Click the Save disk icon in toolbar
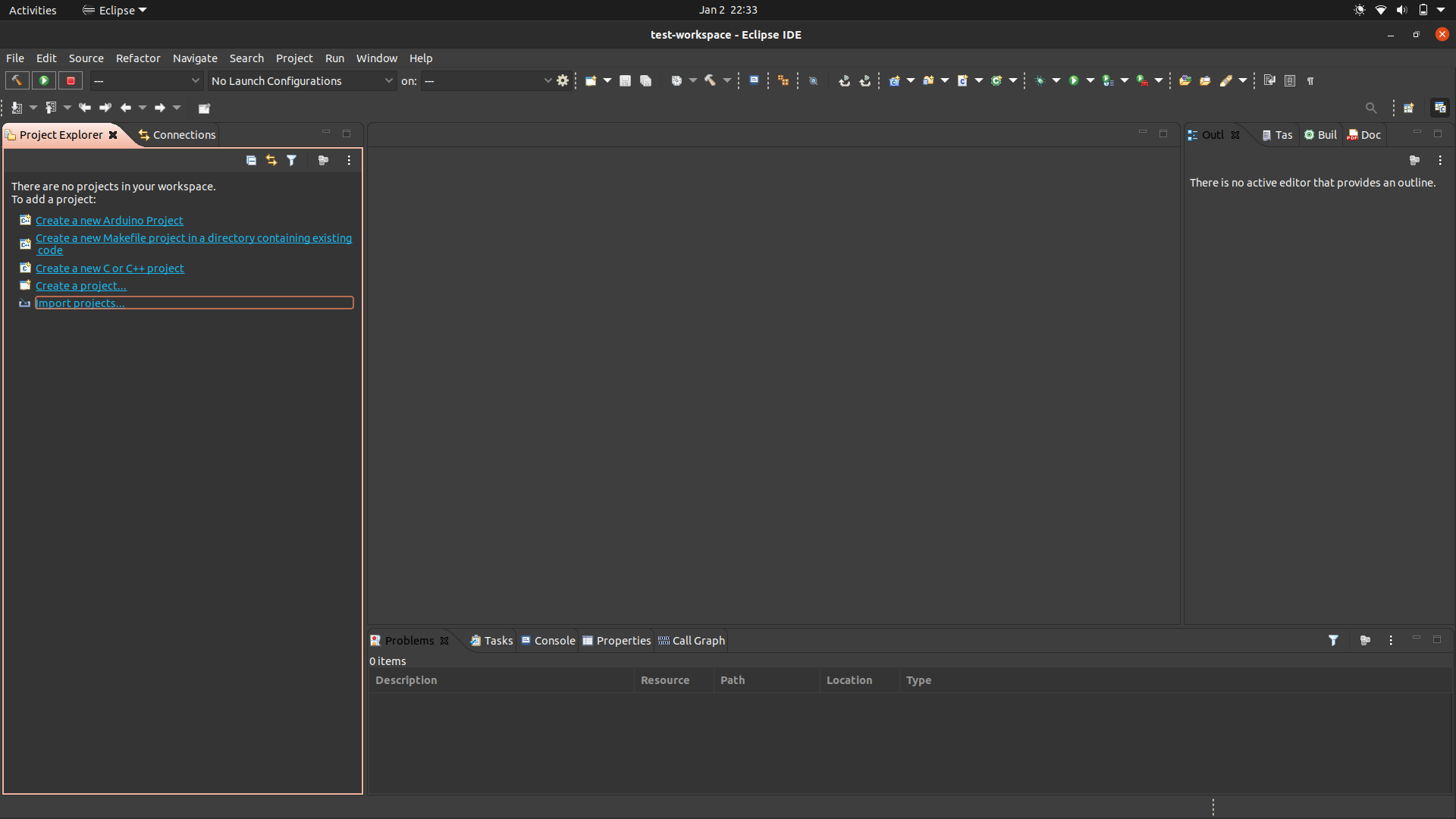 tap(625, 80)
